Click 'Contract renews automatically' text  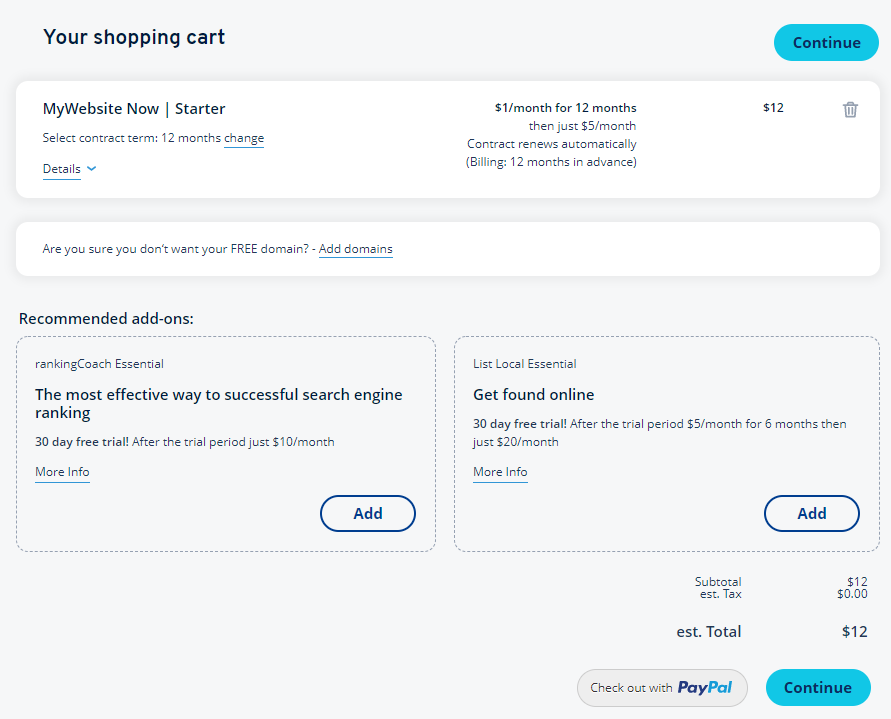point(552,144)
